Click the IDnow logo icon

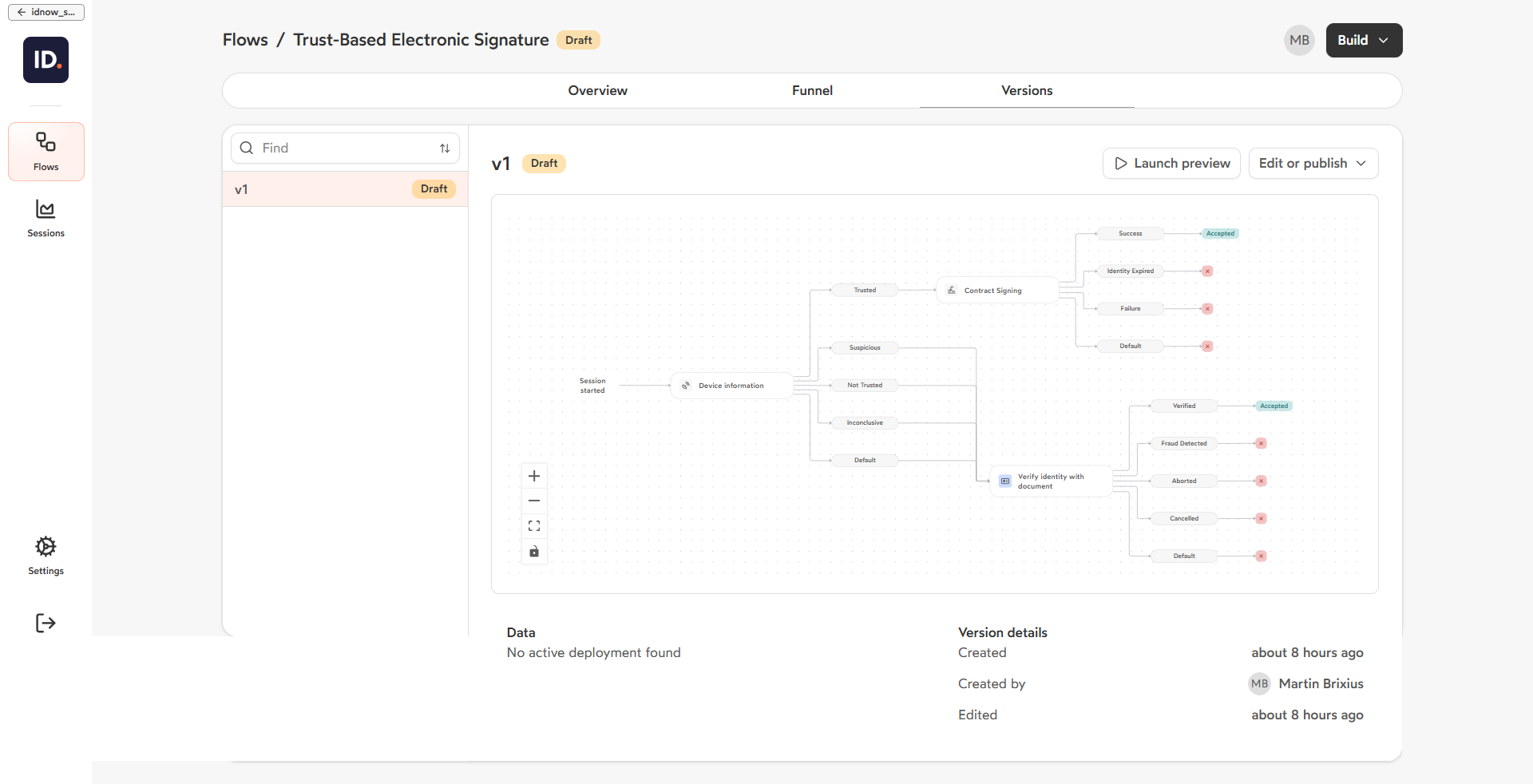46,60
